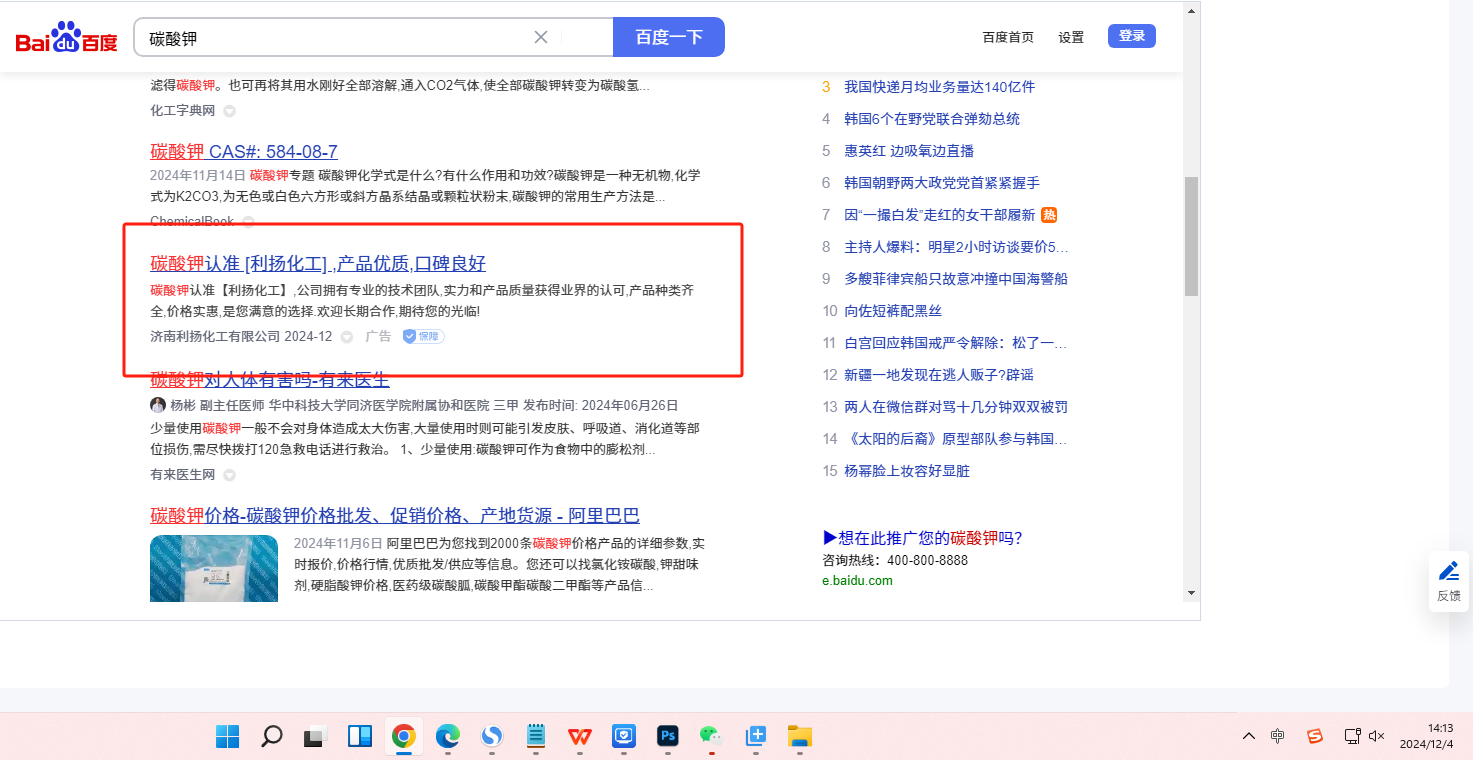Click the Baidu logo
1473x760 pixels.
tap(66, 38)
